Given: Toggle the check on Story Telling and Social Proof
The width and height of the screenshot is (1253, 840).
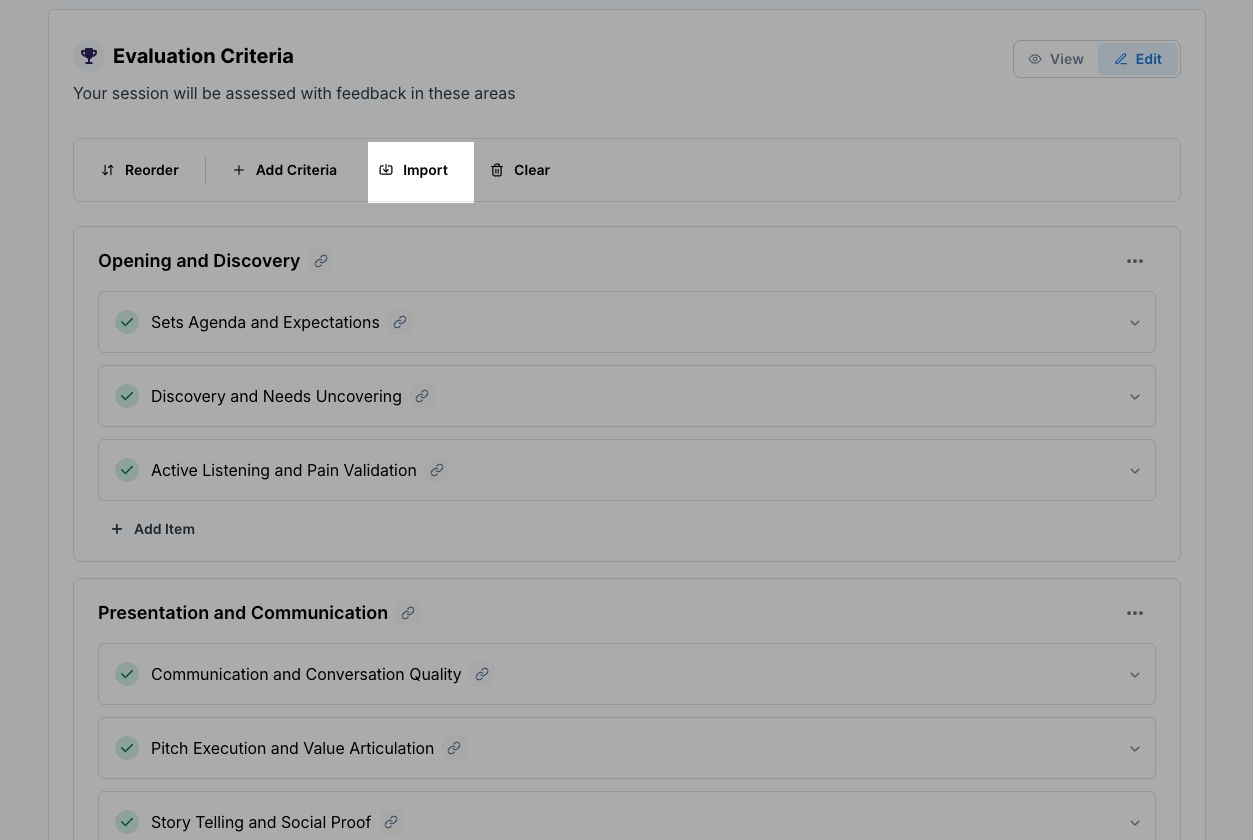Looking at the screenshot, I should click(x=127, y=822).
